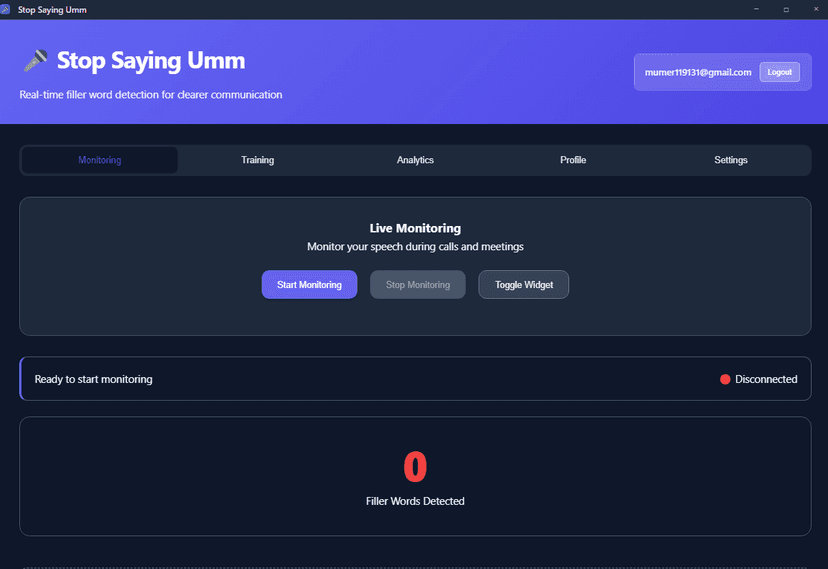Screen dimensions: 828x569
Task: Click the microphone icon in header
Action: point(36,61)
